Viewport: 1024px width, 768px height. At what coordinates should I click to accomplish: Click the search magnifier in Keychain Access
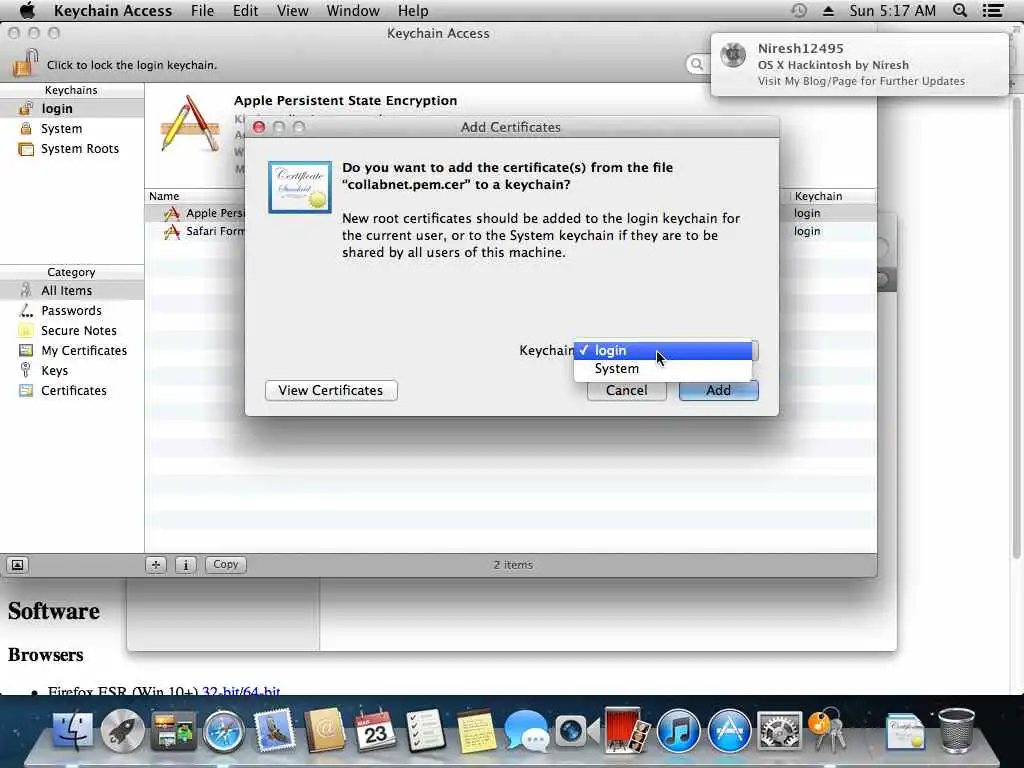696,64
